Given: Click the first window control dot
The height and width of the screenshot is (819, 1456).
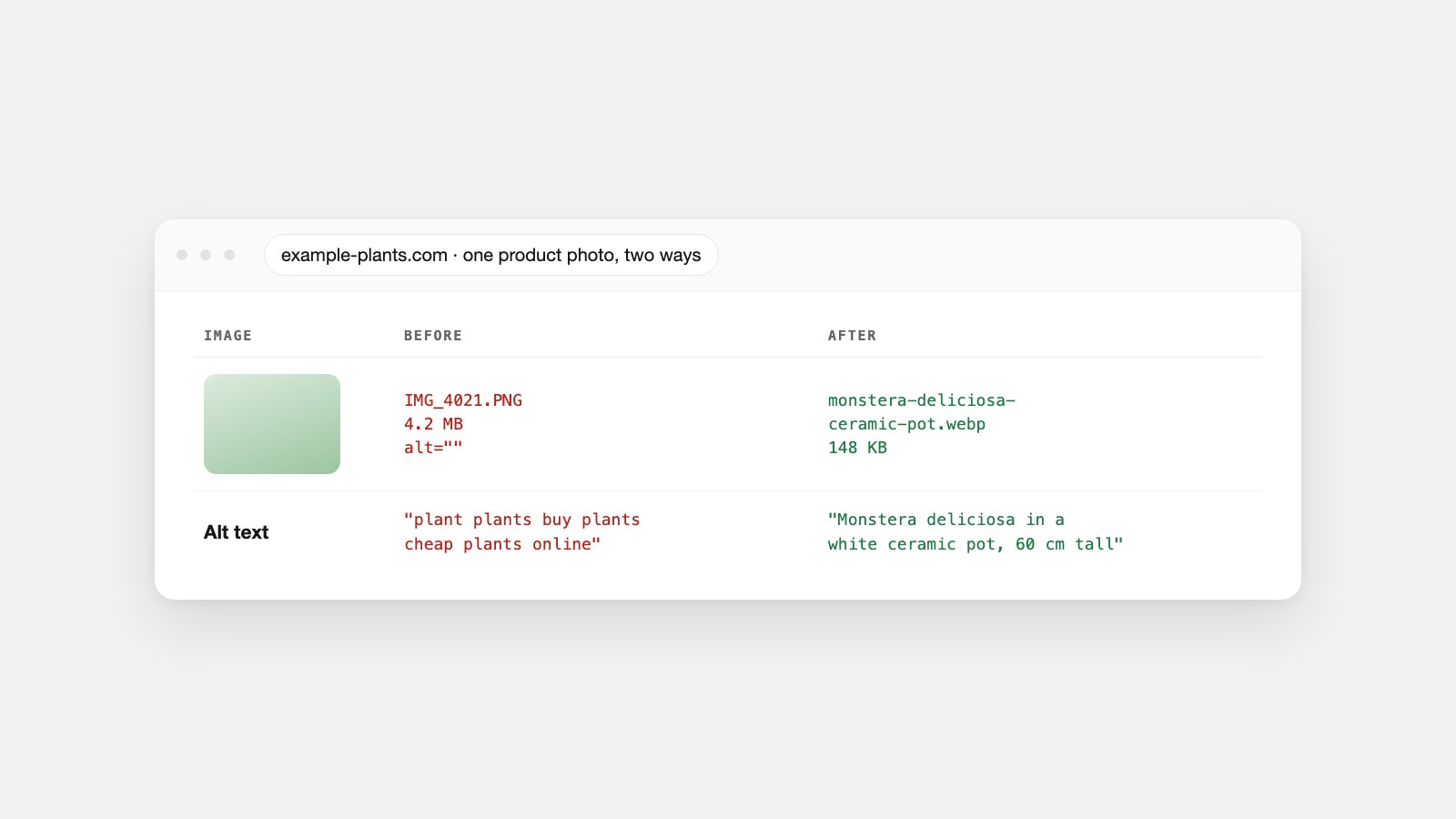Looking at the screenshot, I should tap(182, 255).
